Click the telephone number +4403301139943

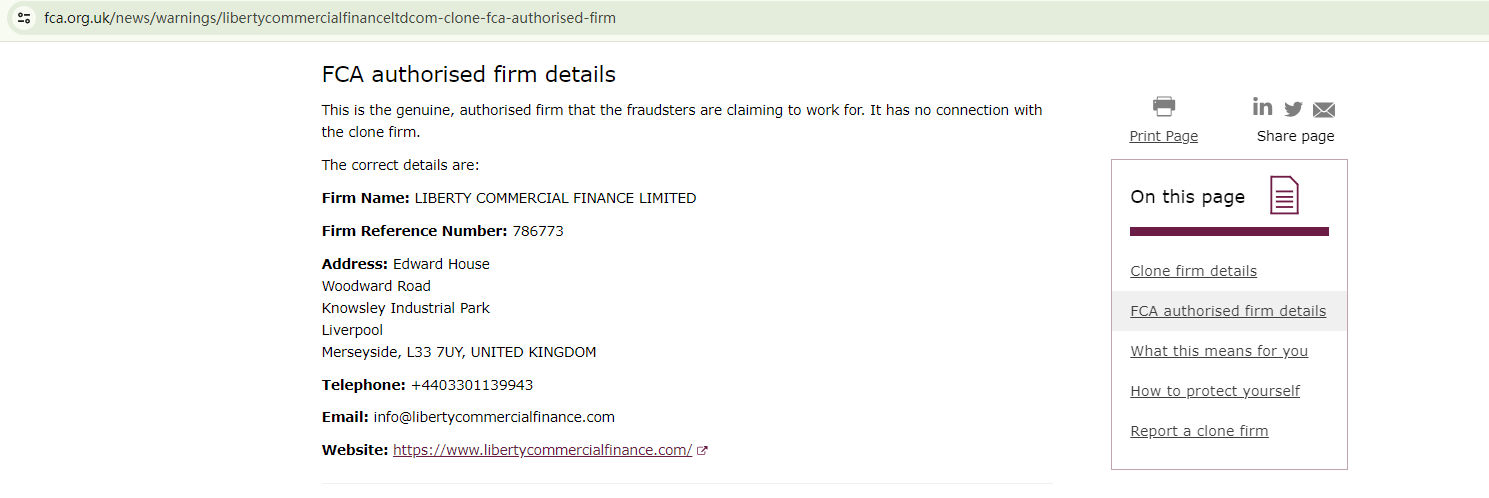[471, 385]
